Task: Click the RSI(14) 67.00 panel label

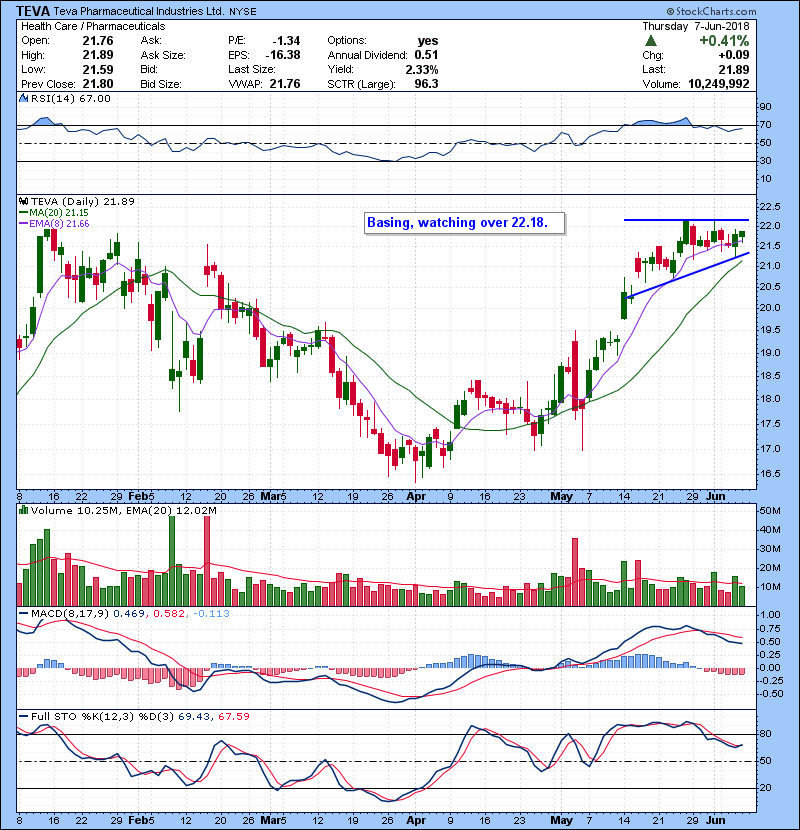Action: [70, 98]
